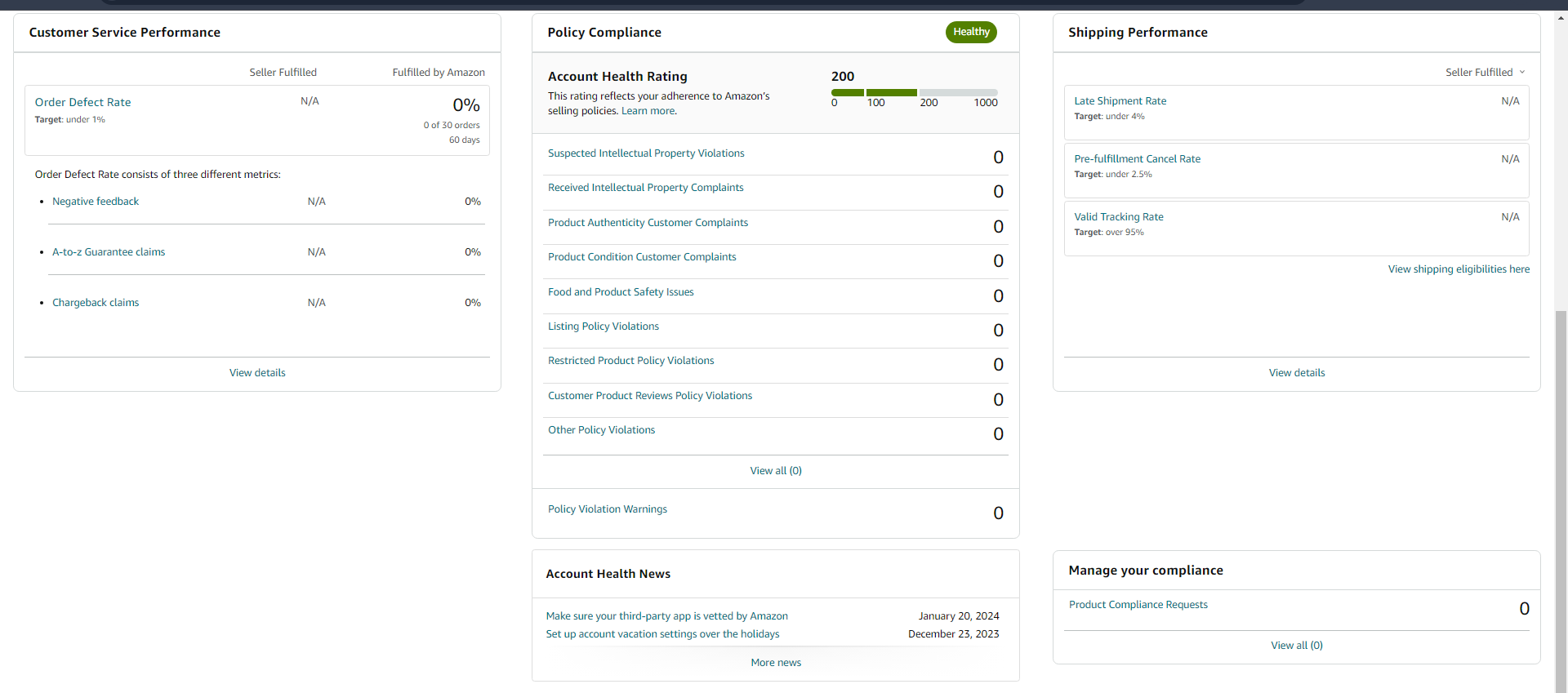The image size is (1568, 693).
Task: Click View all (0) under Manage your compliance
Action: coord(1297,646)
